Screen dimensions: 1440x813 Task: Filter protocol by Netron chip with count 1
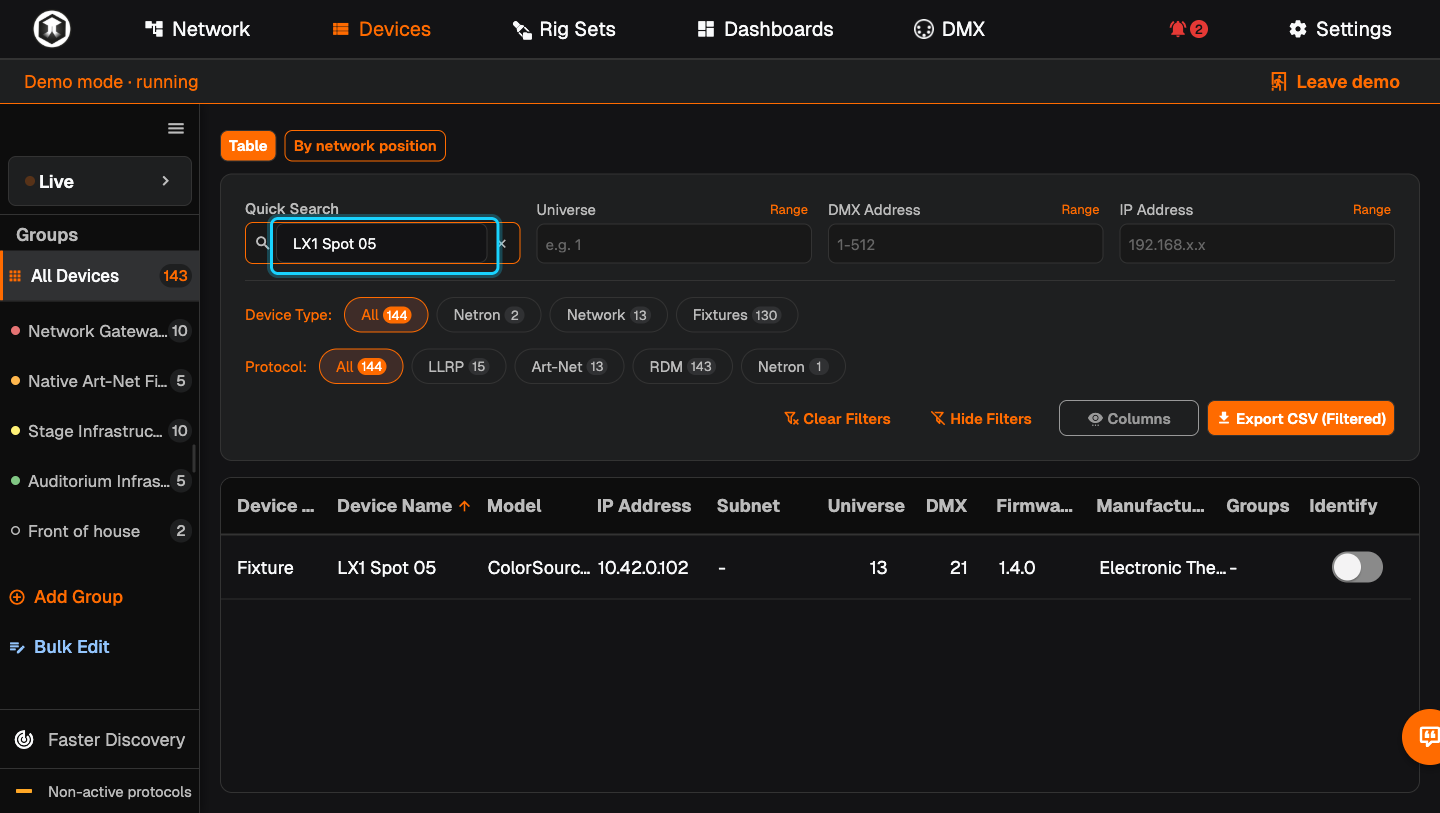[x=793, y=367]
